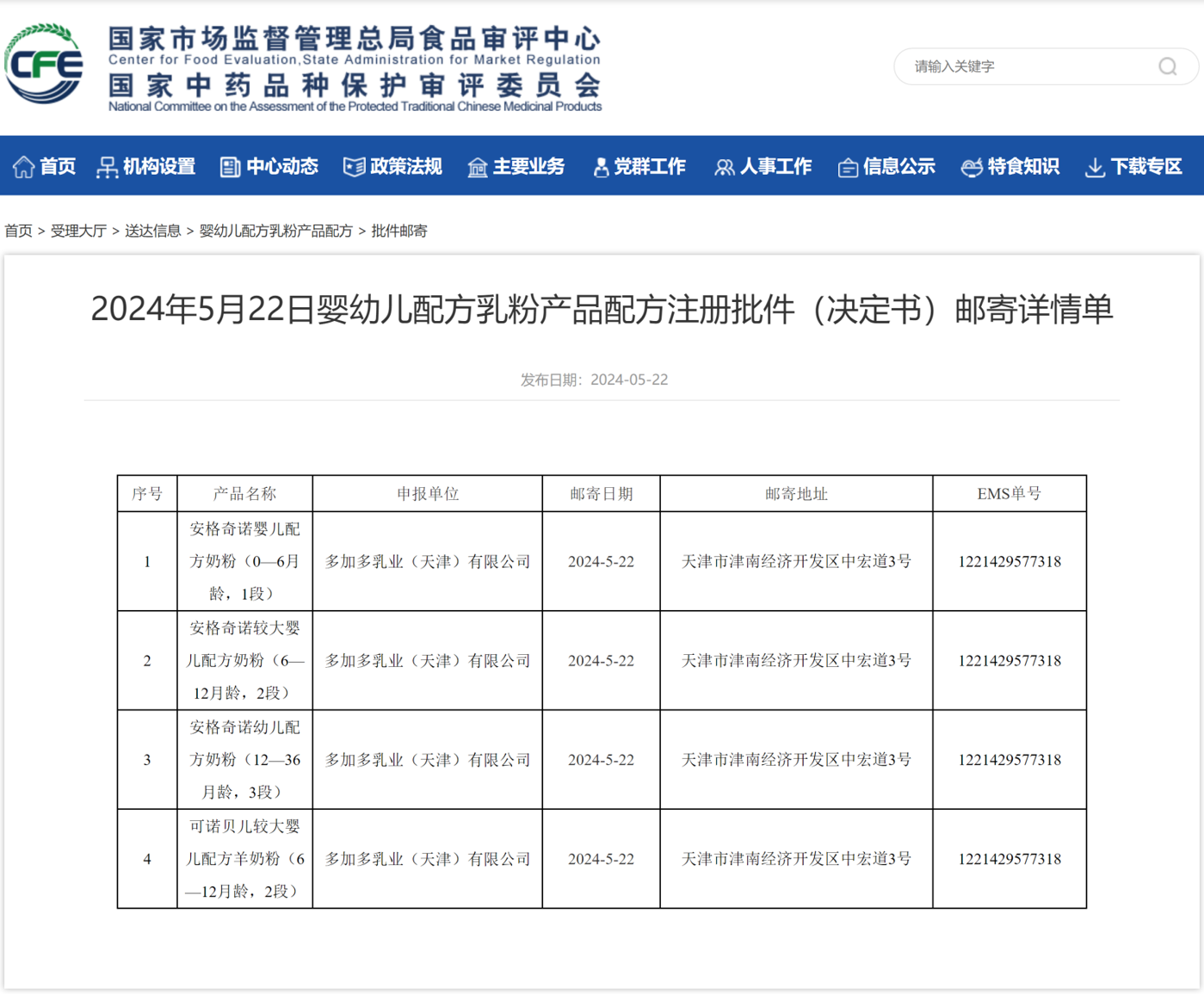Image resolution: width=1204 pixels, height=994 pixels.
Task: Click the CFE logo emblem
Action: (44, 64)
